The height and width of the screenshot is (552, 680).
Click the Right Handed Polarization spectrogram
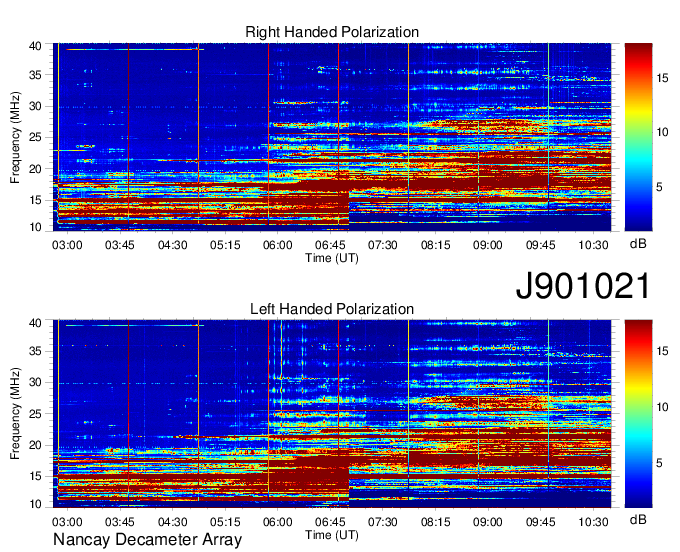[x=332, y=137]
